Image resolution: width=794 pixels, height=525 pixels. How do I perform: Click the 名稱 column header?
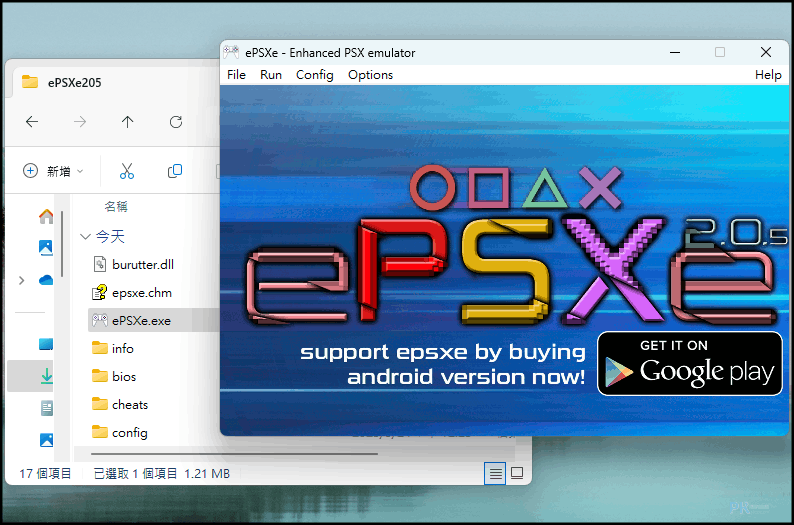(x=116, y=206)
